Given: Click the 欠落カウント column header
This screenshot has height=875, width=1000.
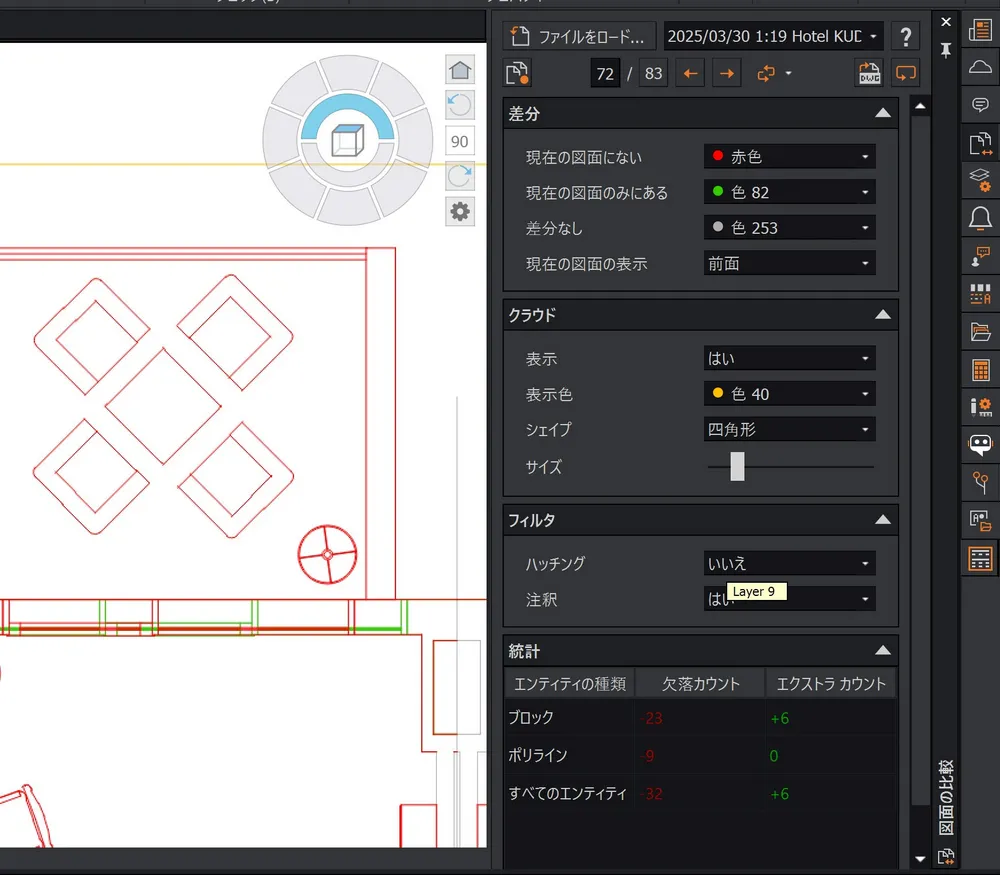Looking at the screenshot, I should 700,684.
